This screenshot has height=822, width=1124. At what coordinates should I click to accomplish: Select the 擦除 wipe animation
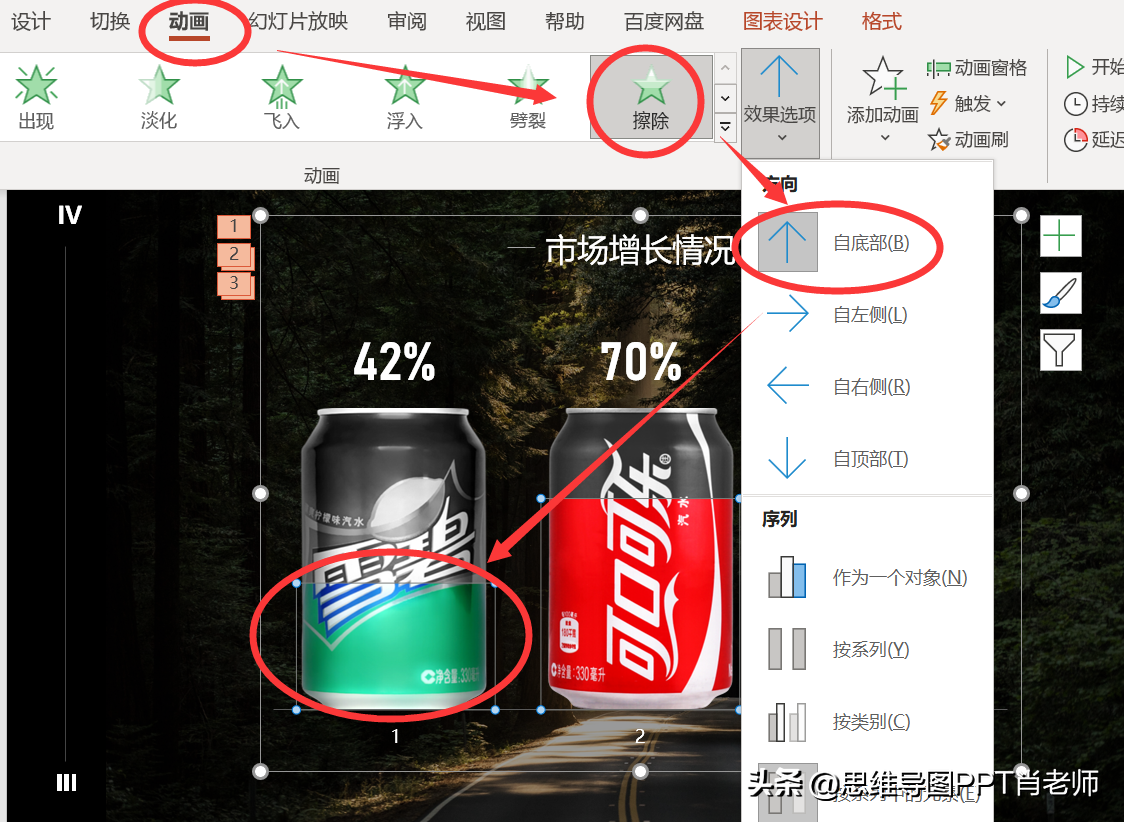(651, 97)
